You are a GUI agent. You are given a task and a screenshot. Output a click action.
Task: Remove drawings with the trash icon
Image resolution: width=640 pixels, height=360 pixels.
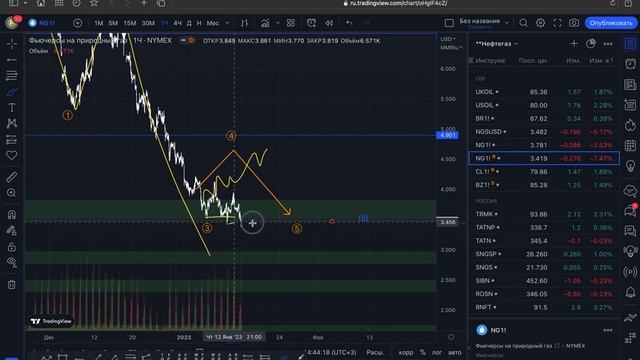(x=11, y=284)
